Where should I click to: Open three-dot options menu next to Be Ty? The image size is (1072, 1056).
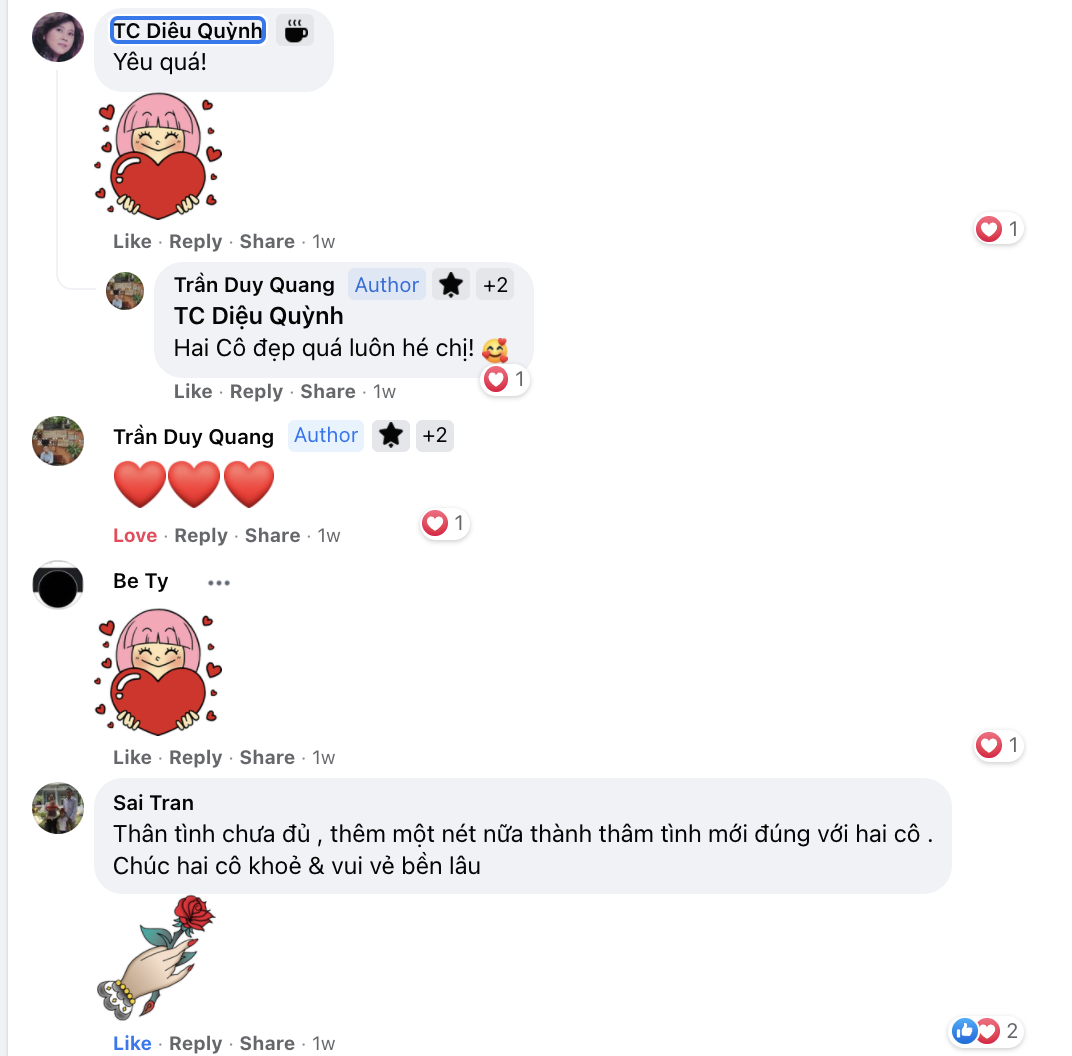[219, 582]
